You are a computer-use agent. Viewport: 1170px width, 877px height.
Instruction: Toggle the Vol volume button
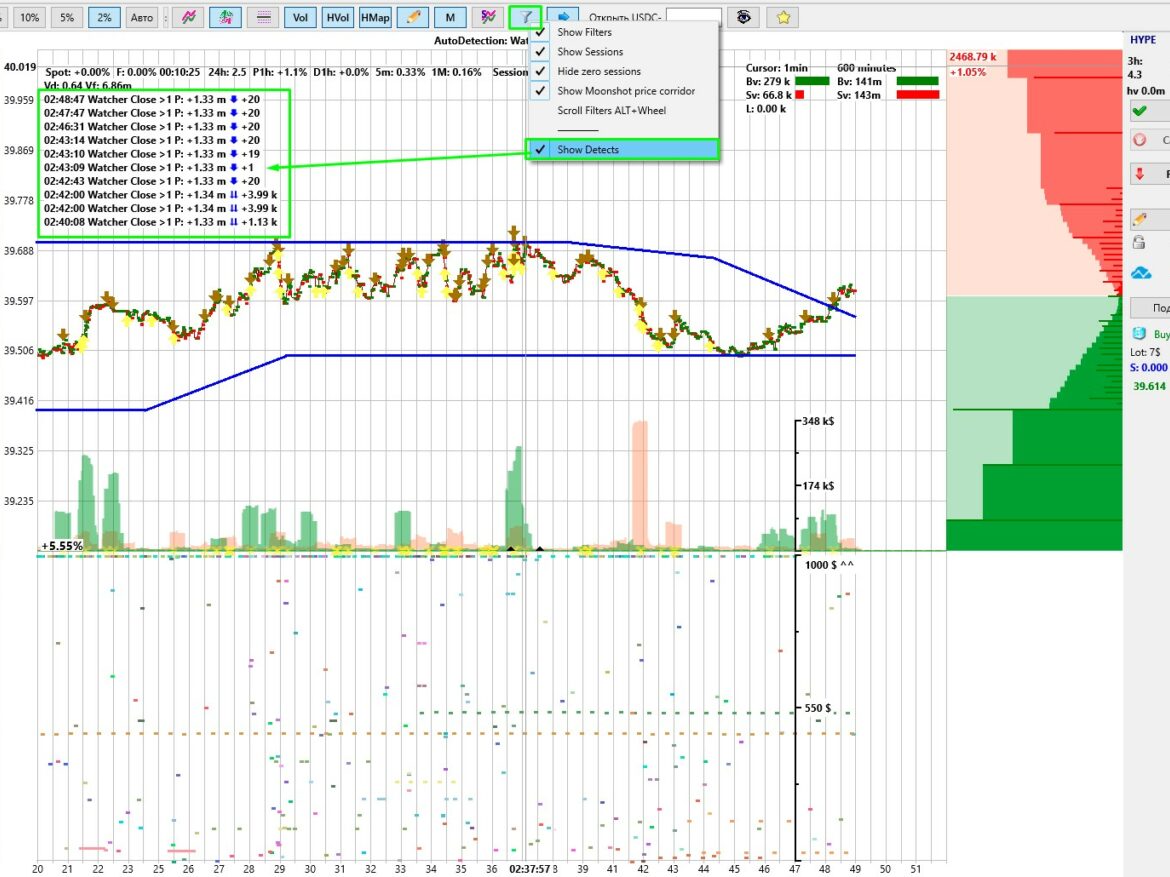[300, 17]
